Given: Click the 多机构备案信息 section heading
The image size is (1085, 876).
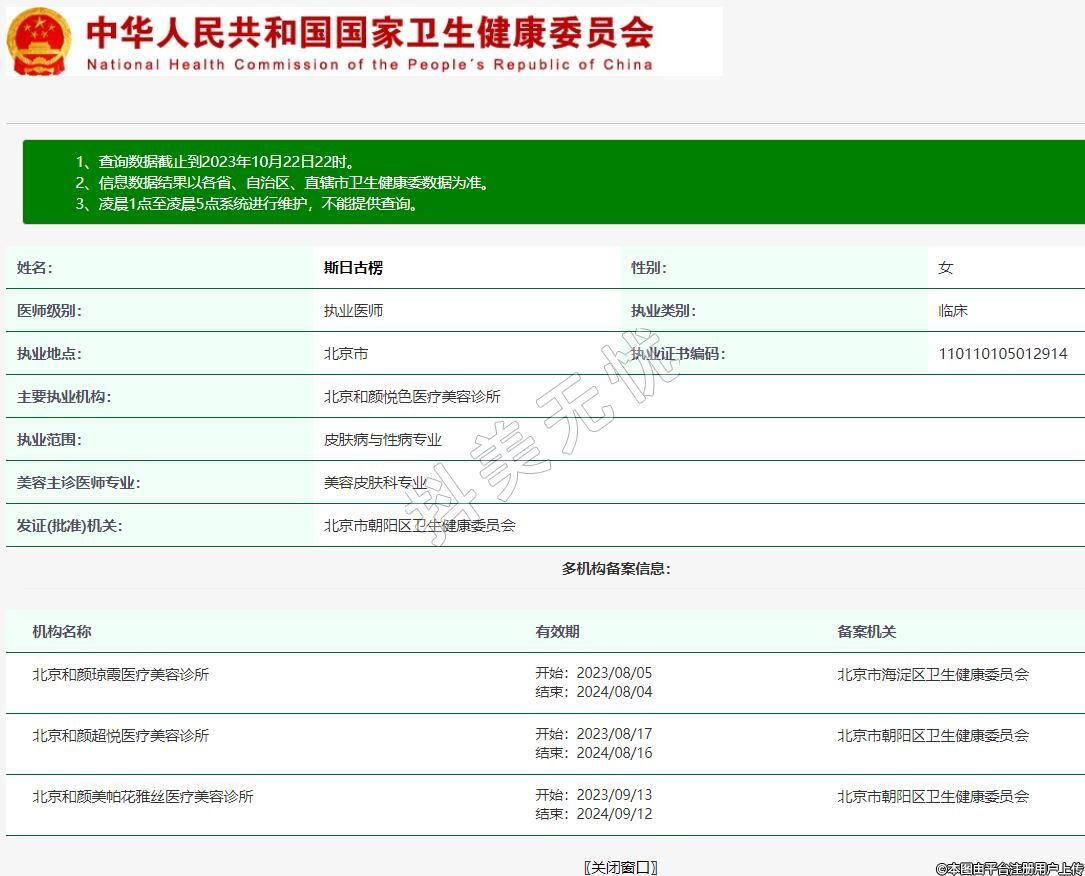Looking at the screenshot, I should (616, 569).
